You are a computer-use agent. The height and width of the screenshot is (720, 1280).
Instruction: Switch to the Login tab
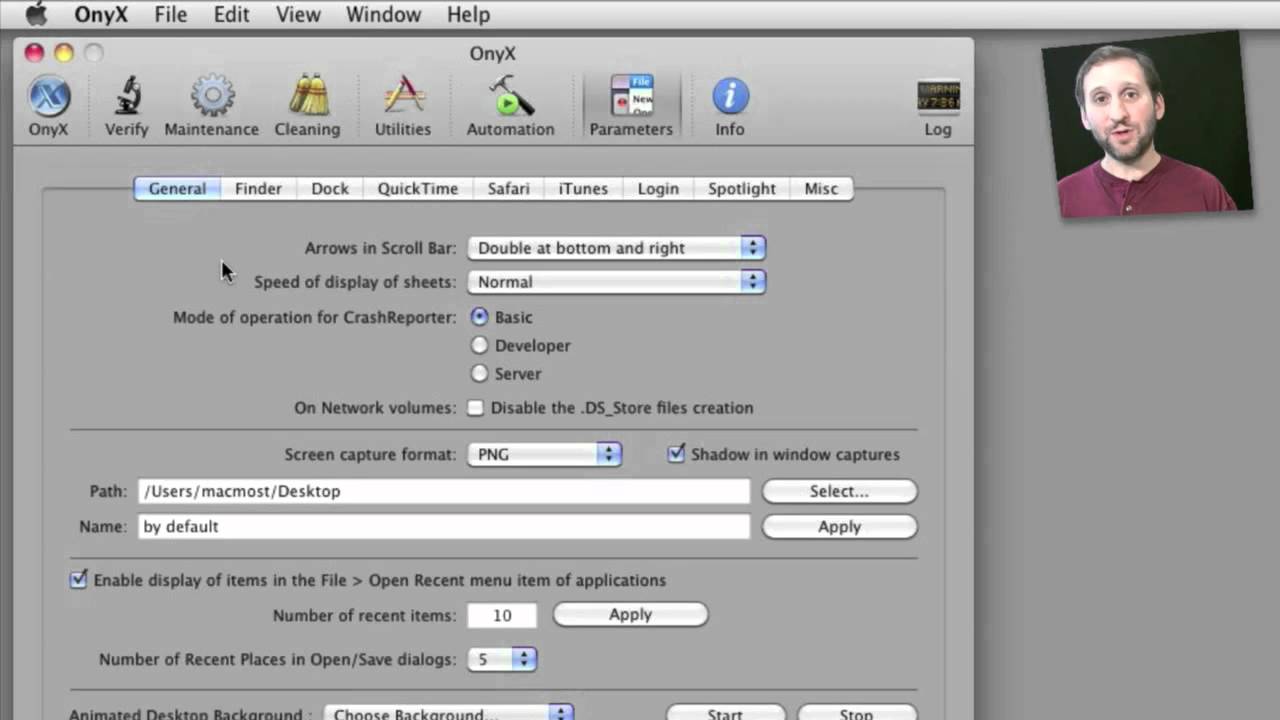pos(658,188)
